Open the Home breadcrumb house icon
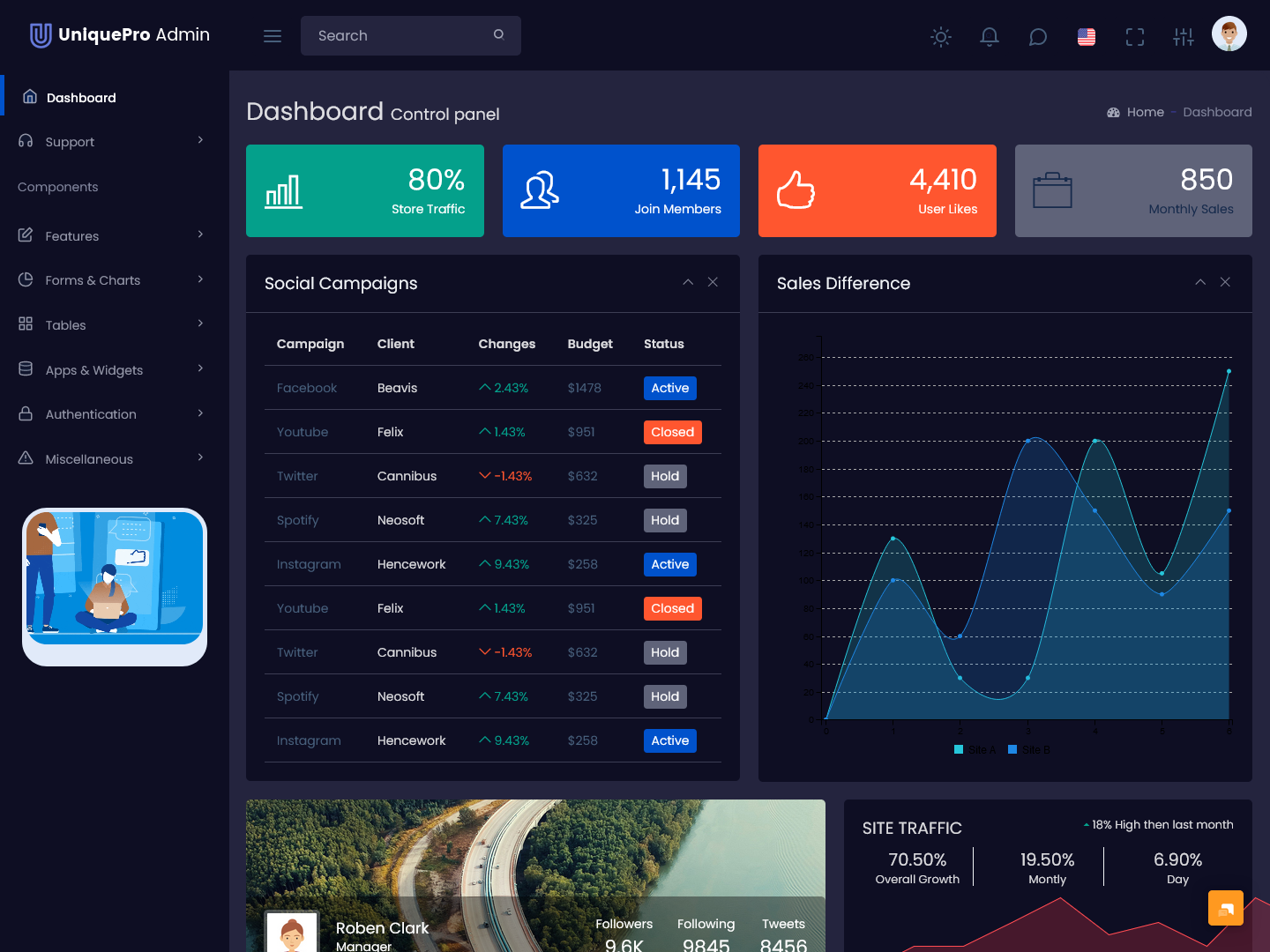The height and width of the screenshot is (952, 1270). point(1113,112)
